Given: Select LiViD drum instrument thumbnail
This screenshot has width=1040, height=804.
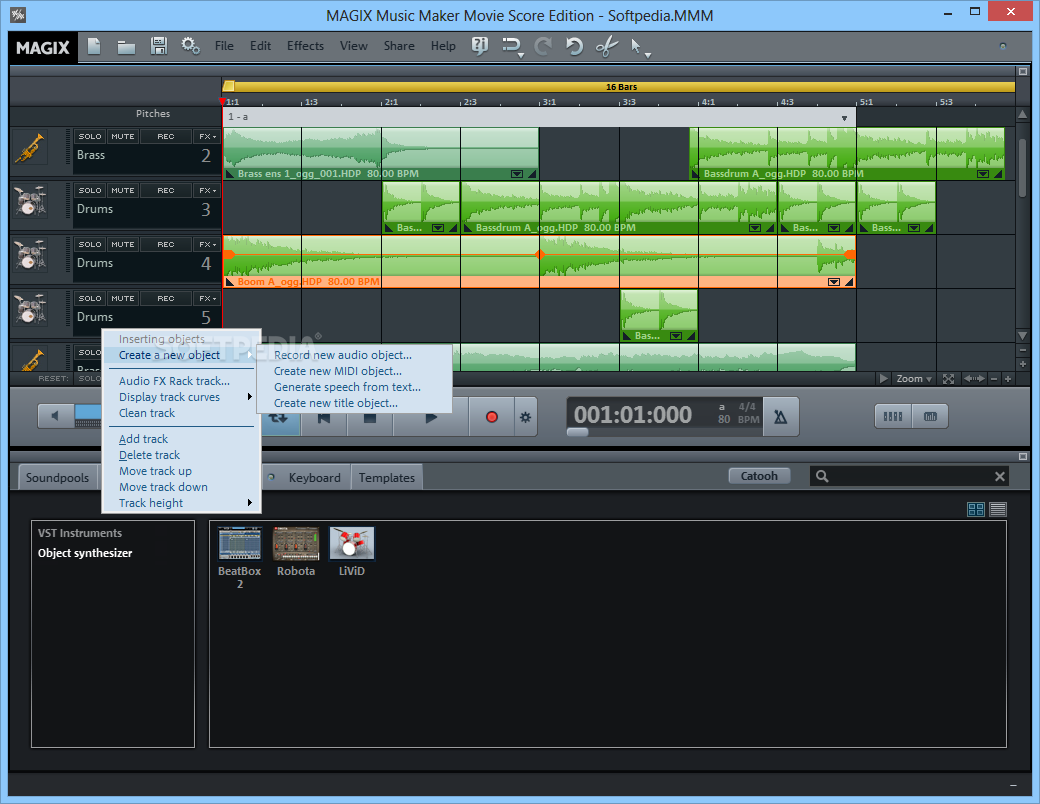Looking at the screenshot, I should tap(352, 543).
